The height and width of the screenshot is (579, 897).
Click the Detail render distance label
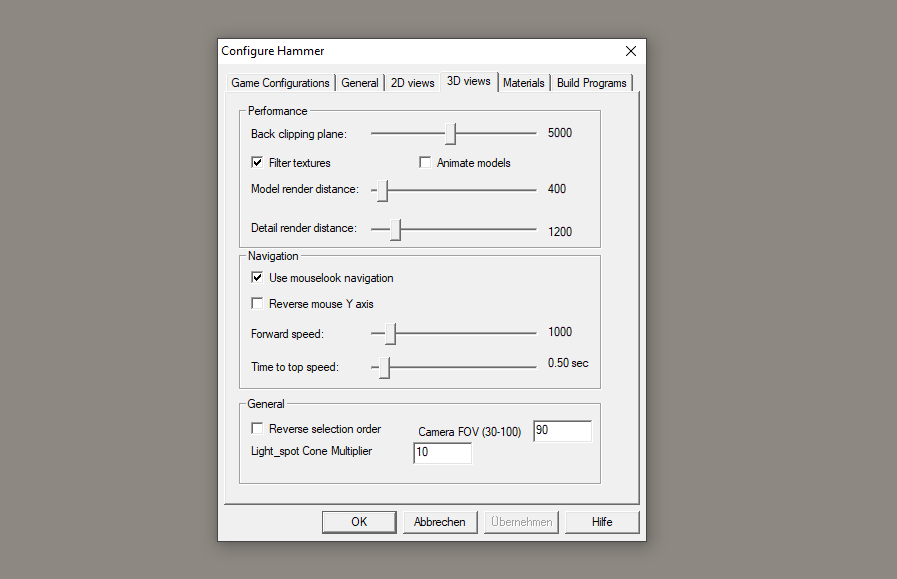[x=304, y=228]
